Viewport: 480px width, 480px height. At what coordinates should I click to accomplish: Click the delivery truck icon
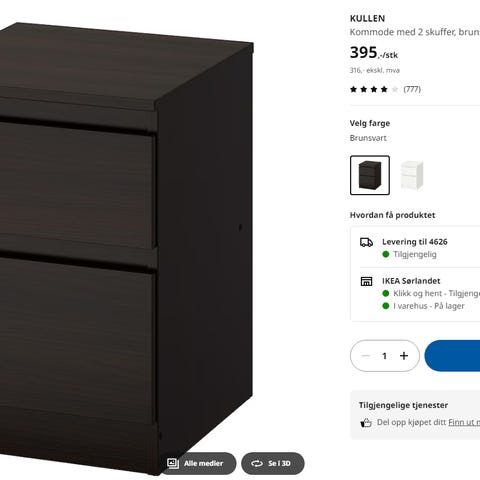(366, 242)
